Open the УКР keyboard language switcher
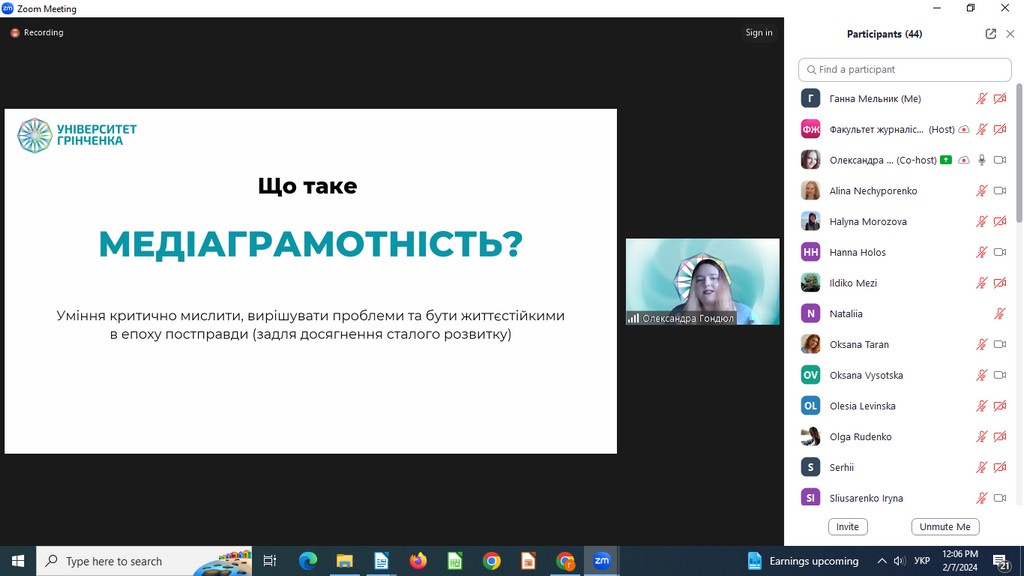Screen dimensions: 1024x576 pos(922,561)
